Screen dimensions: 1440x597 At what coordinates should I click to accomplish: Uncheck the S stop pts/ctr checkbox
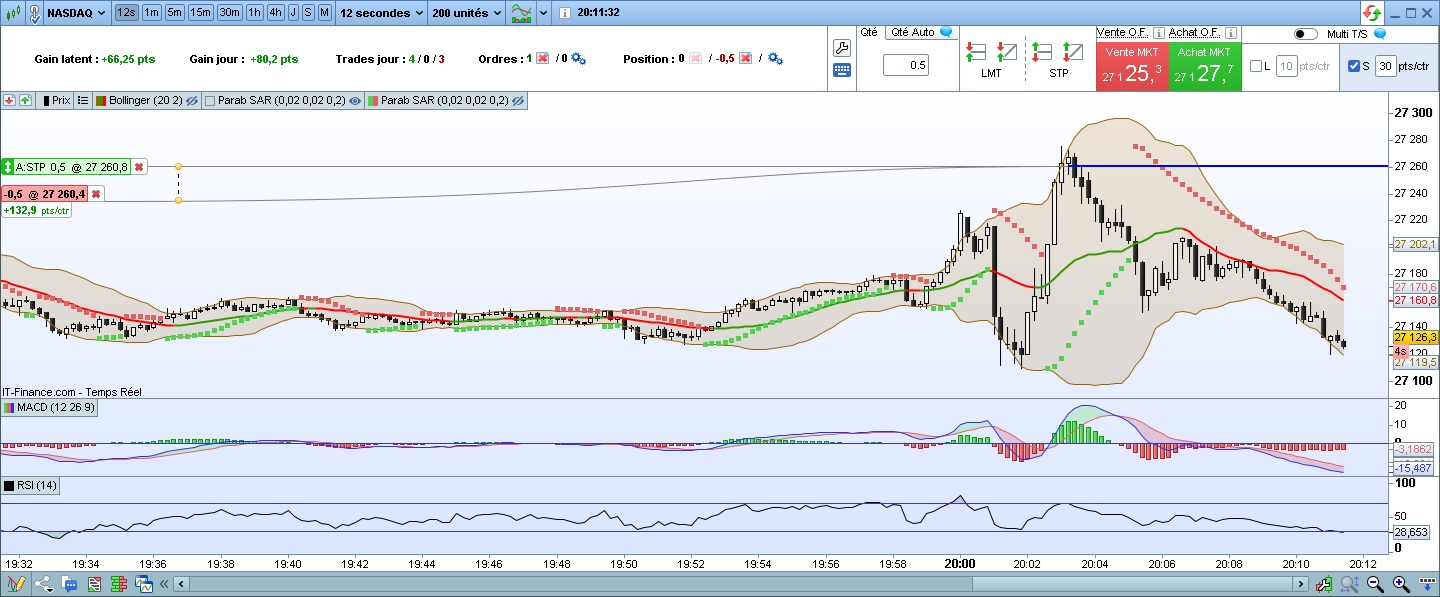(1354, 66)
